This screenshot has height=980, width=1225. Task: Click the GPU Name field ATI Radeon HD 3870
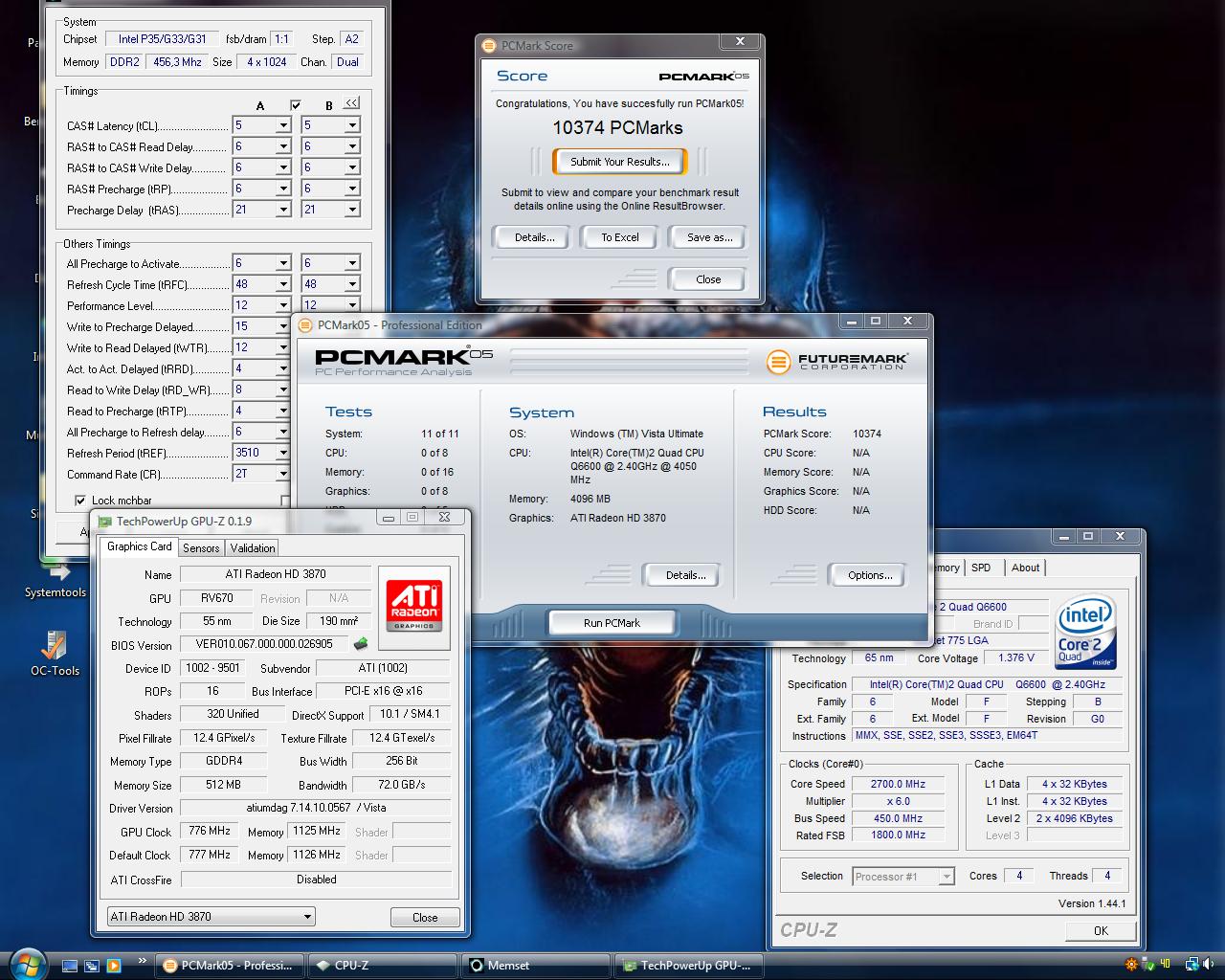click(276, 574)
